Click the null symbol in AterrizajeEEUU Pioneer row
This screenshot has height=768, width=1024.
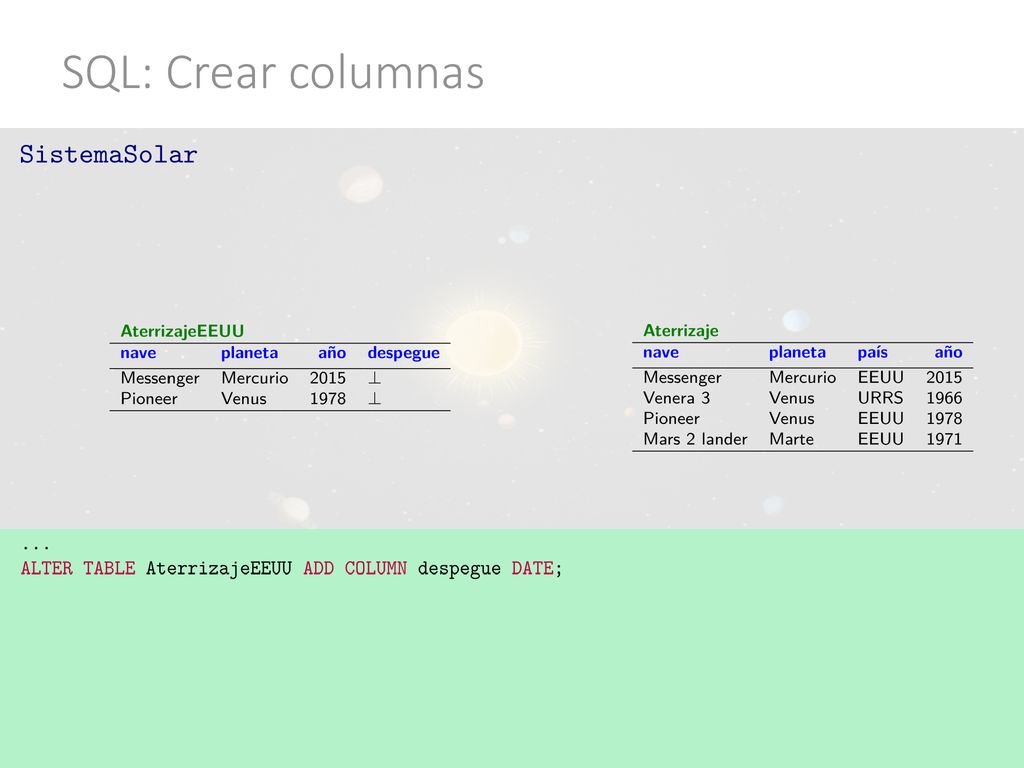point(374,398)
